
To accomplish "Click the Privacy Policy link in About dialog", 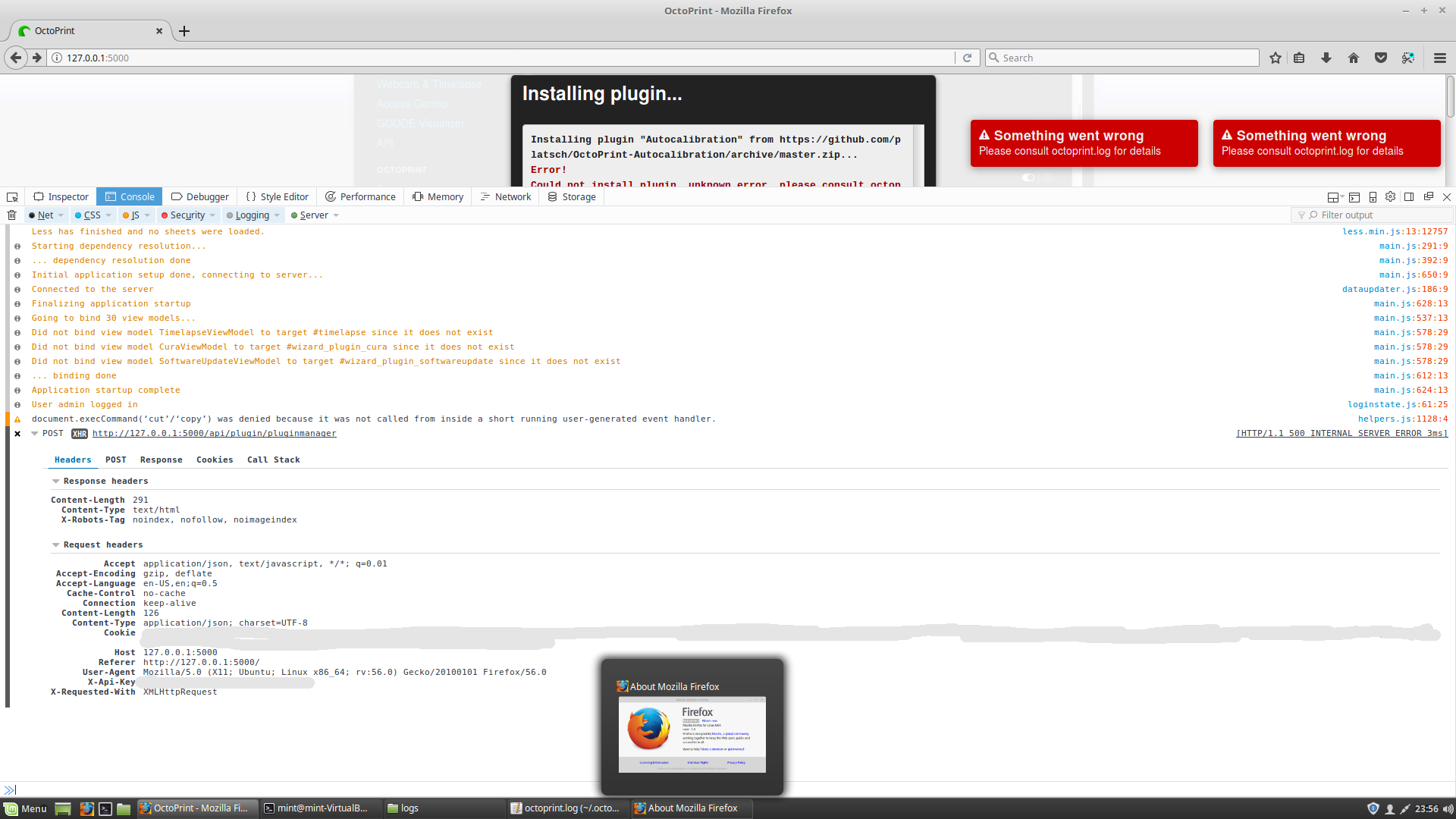I will click(x=736, y=762).
